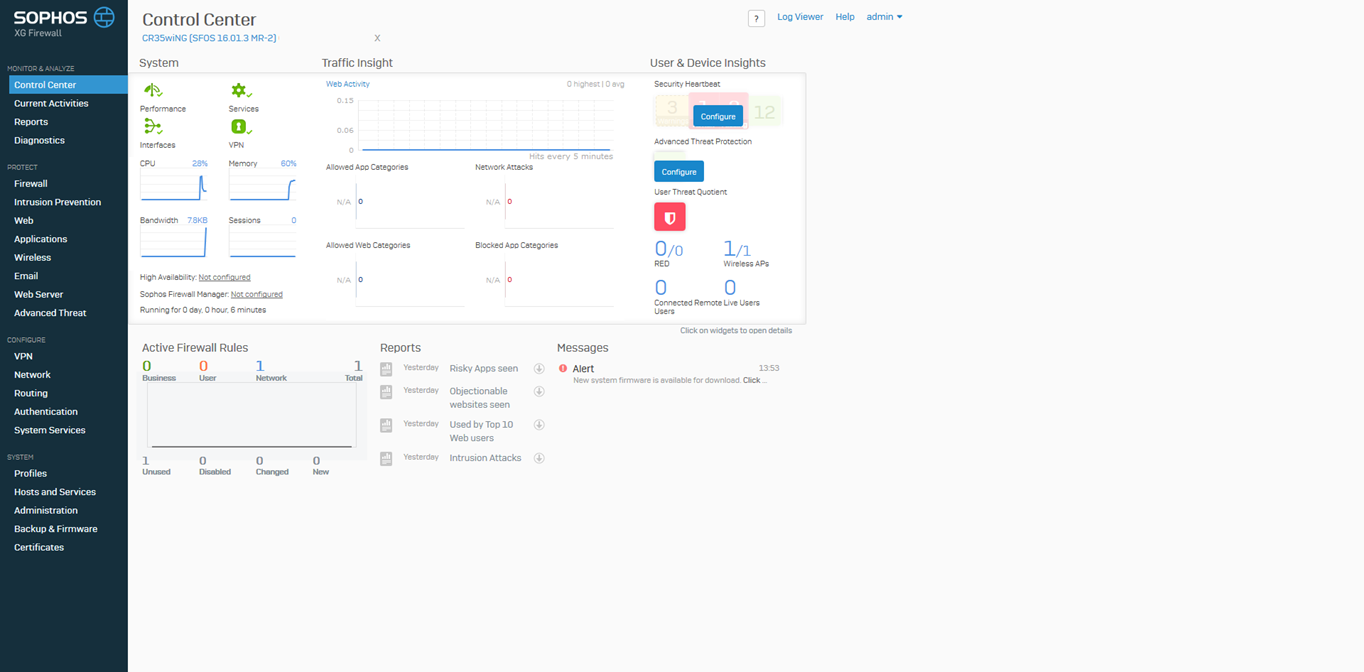Open Hosts and Services in the sidebar
The image size is (1364, 672).
(55, 492)
